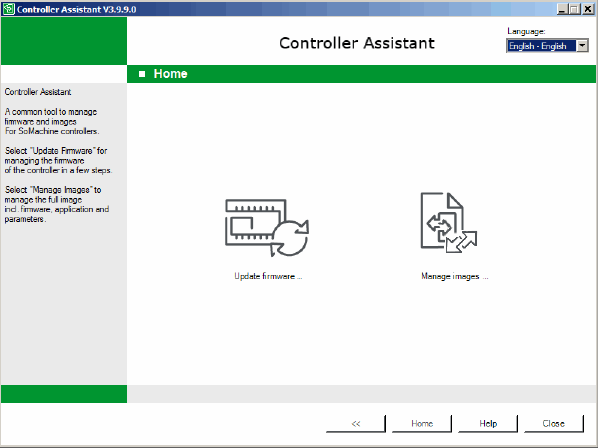
Task: Click the Controller Assistant title bar app icon
Action: pyautogui.click(x=8, y=9)
